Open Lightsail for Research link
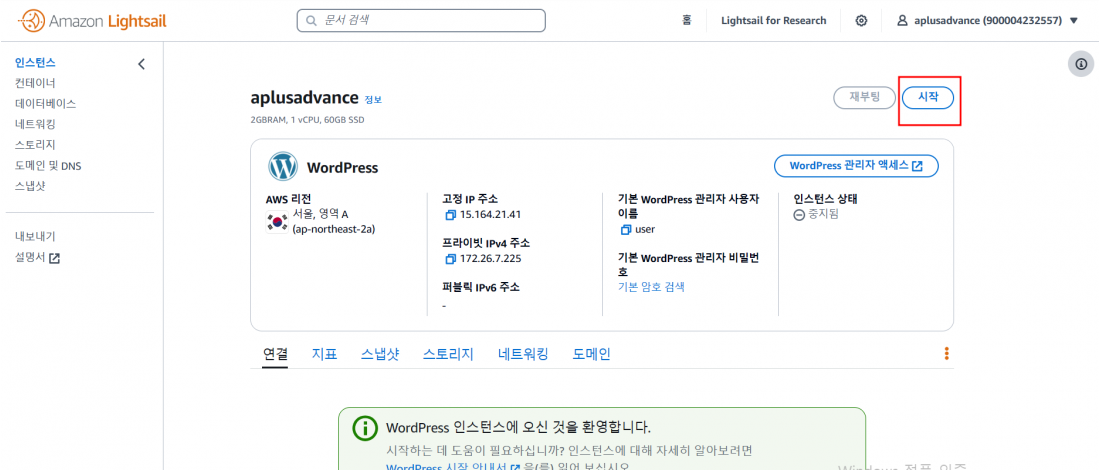The image size is (1100, 470). pos(774,20)
